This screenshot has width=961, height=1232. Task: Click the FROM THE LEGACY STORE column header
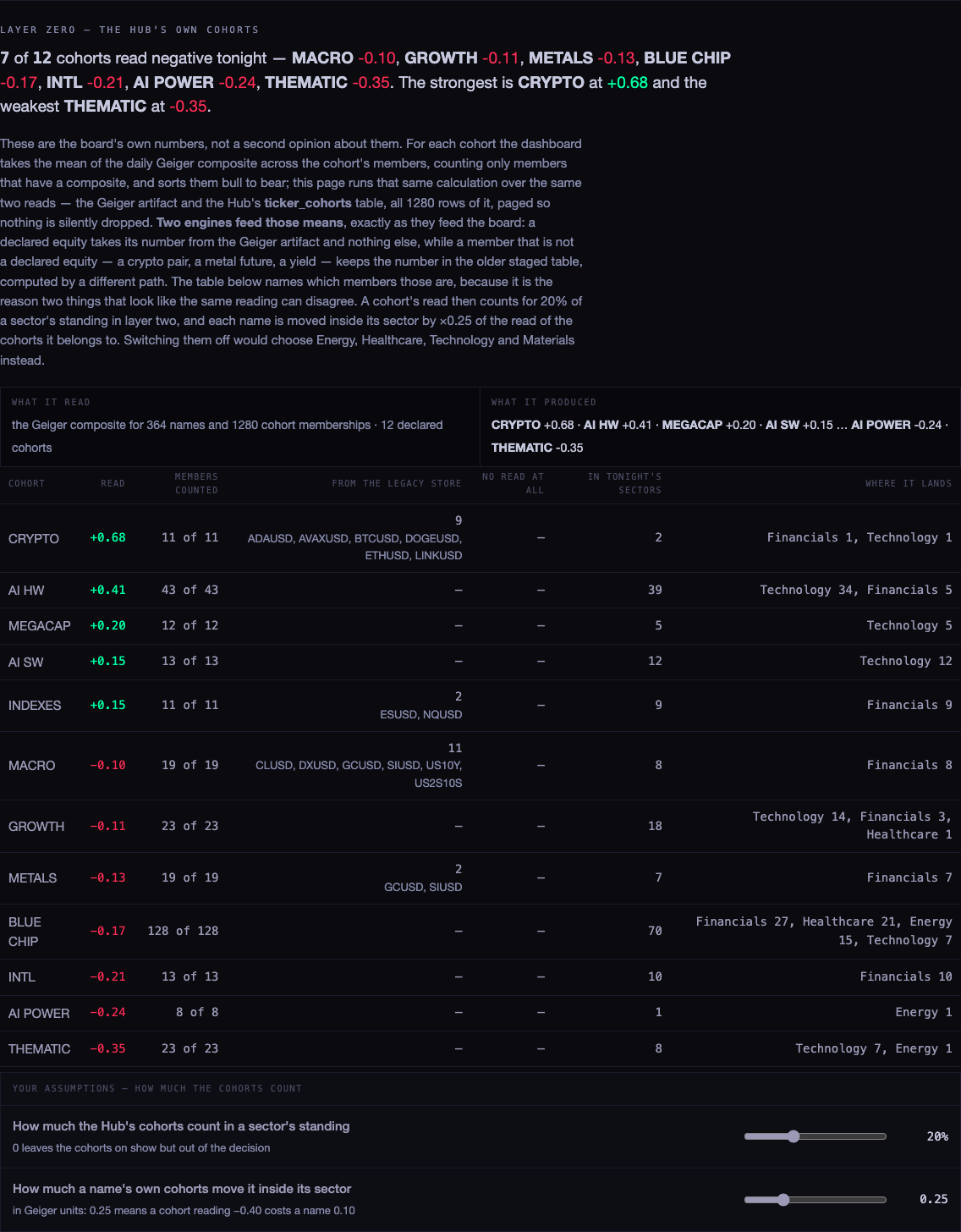pyautogui.click(x=397, y=483)
